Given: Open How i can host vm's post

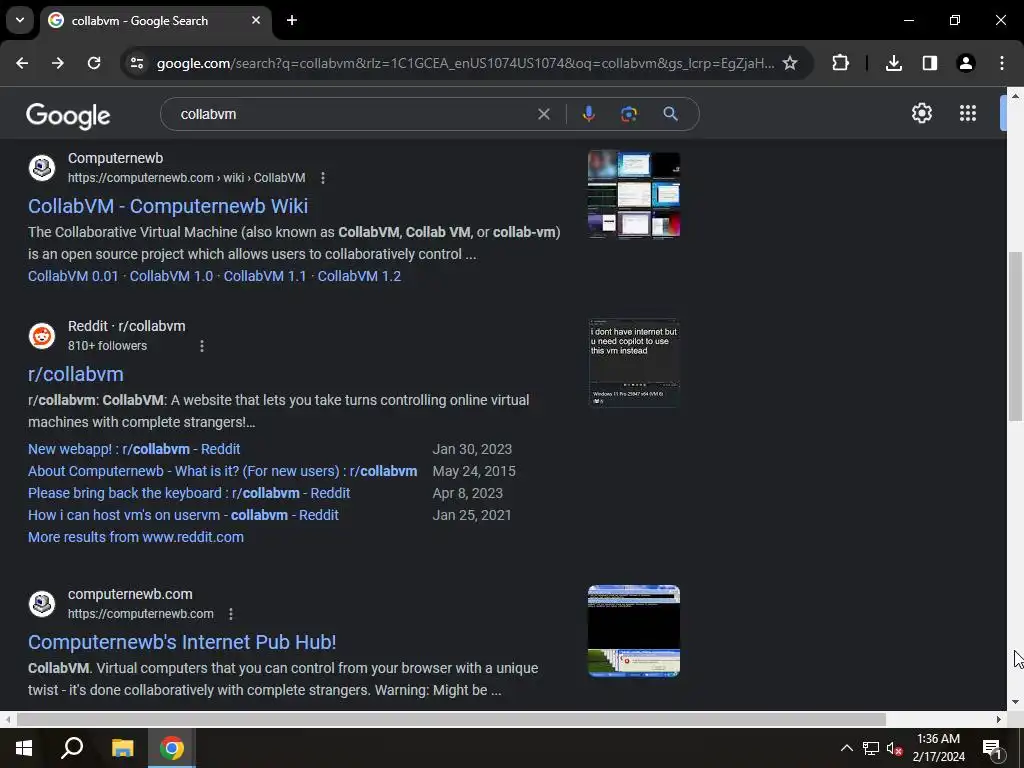Looking at the screenshot, I should pyautogui.click(x=184, y=515).
